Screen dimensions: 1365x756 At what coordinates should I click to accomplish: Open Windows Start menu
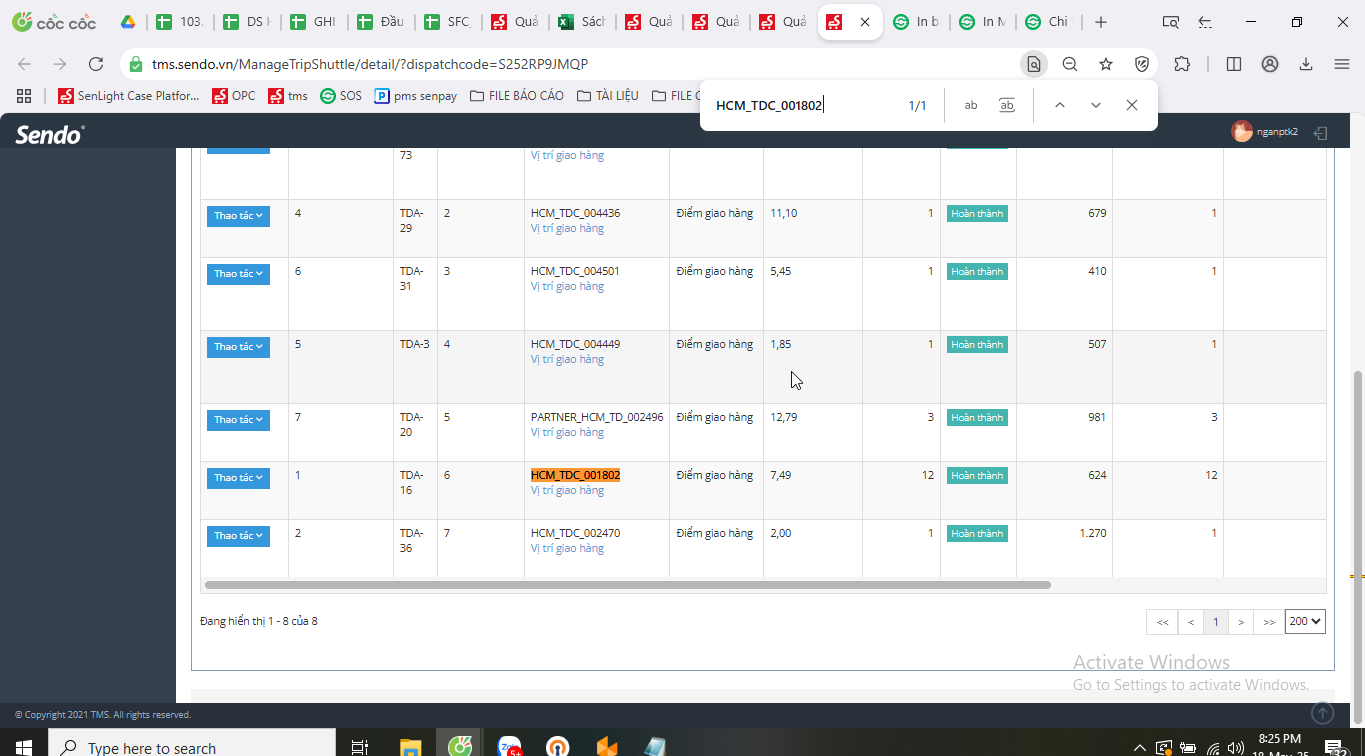tap(24, 746)
